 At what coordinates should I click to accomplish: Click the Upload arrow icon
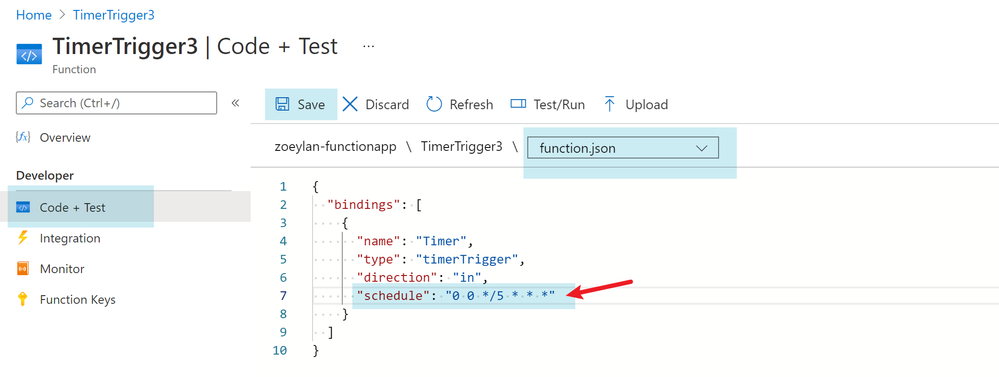click(609, 104)
